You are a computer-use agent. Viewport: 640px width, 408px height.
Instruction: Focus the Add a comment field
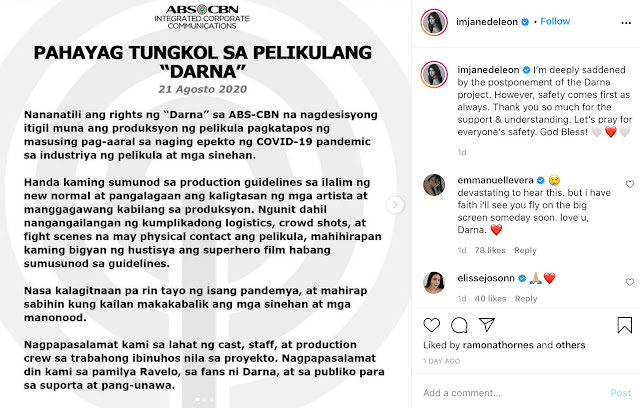point(514,393)
